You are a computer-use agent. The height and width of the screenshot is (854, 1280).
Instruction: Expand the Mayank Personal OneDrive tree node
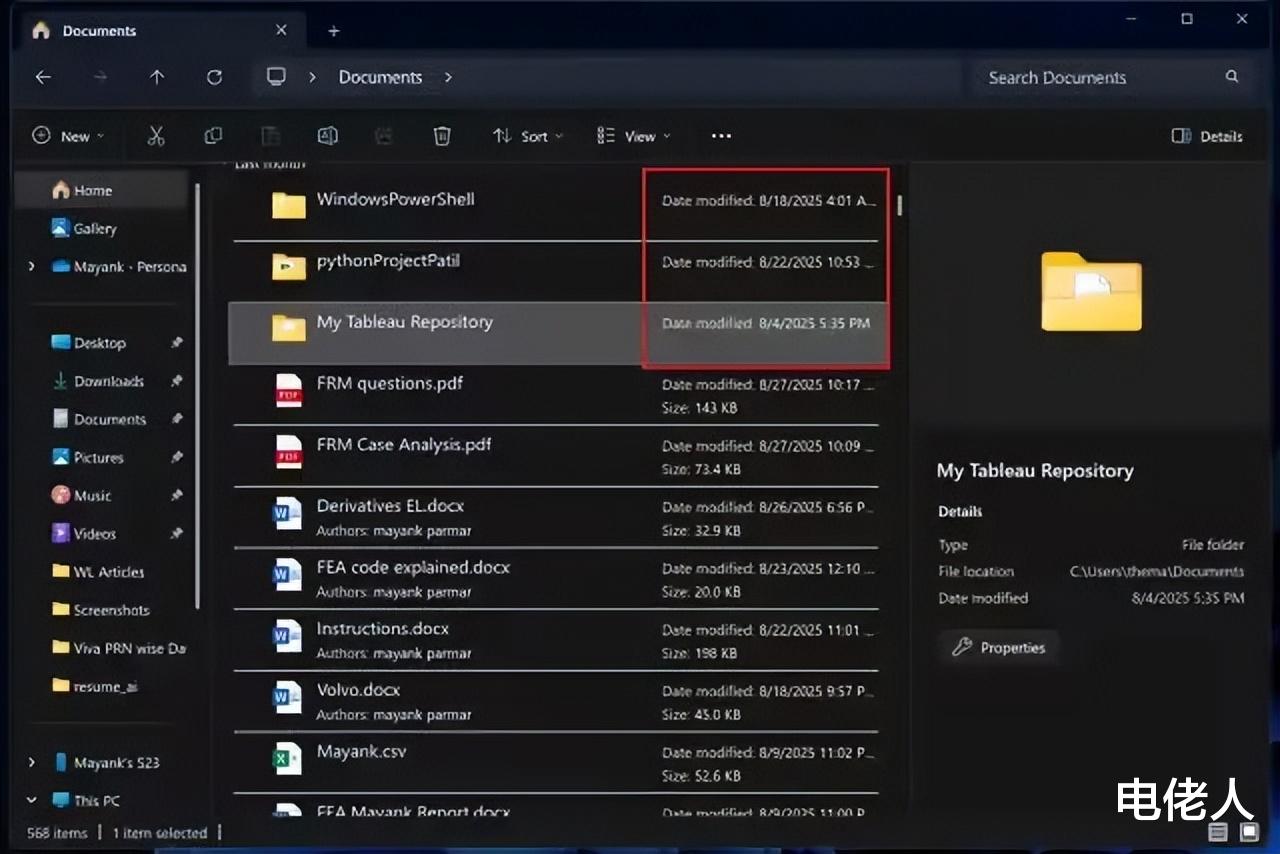click(x=32, y=267)
